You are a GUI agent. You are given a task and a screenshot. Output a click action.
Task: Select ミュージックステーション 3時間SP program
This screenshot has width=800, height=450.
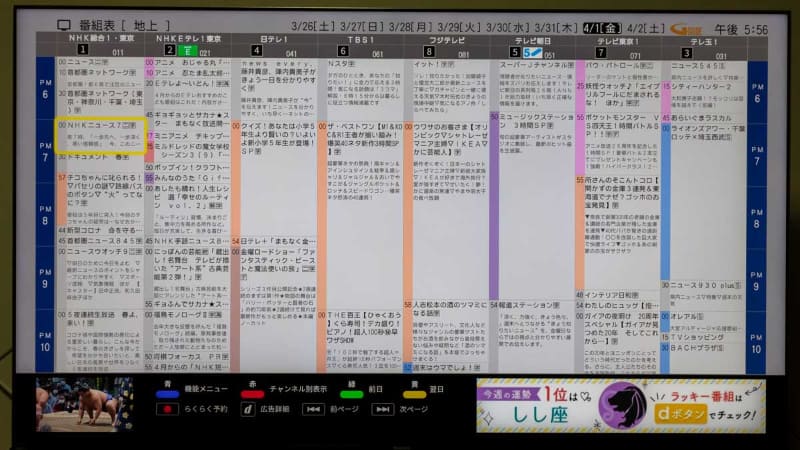tap(532, 206)
